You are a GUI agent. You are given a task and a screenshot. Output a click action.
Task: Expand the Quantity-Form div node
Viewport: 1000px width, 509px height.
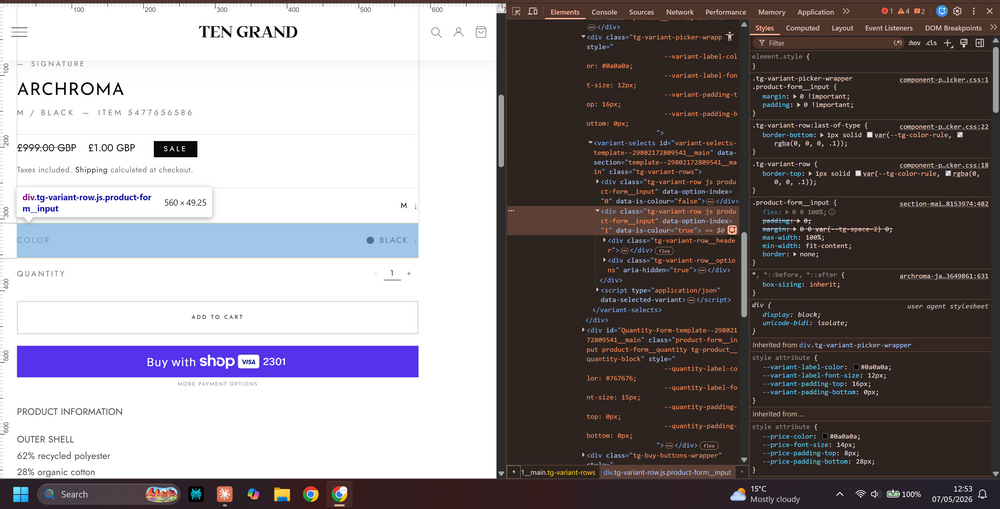[583, 330]
